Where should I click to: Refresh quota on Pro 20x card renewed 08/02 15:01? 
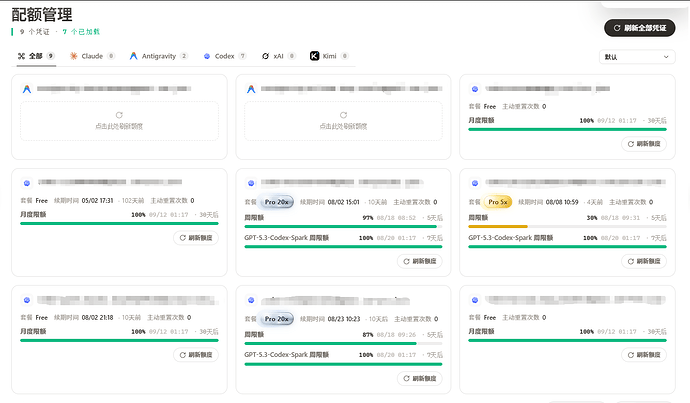[x=420, y=261]
